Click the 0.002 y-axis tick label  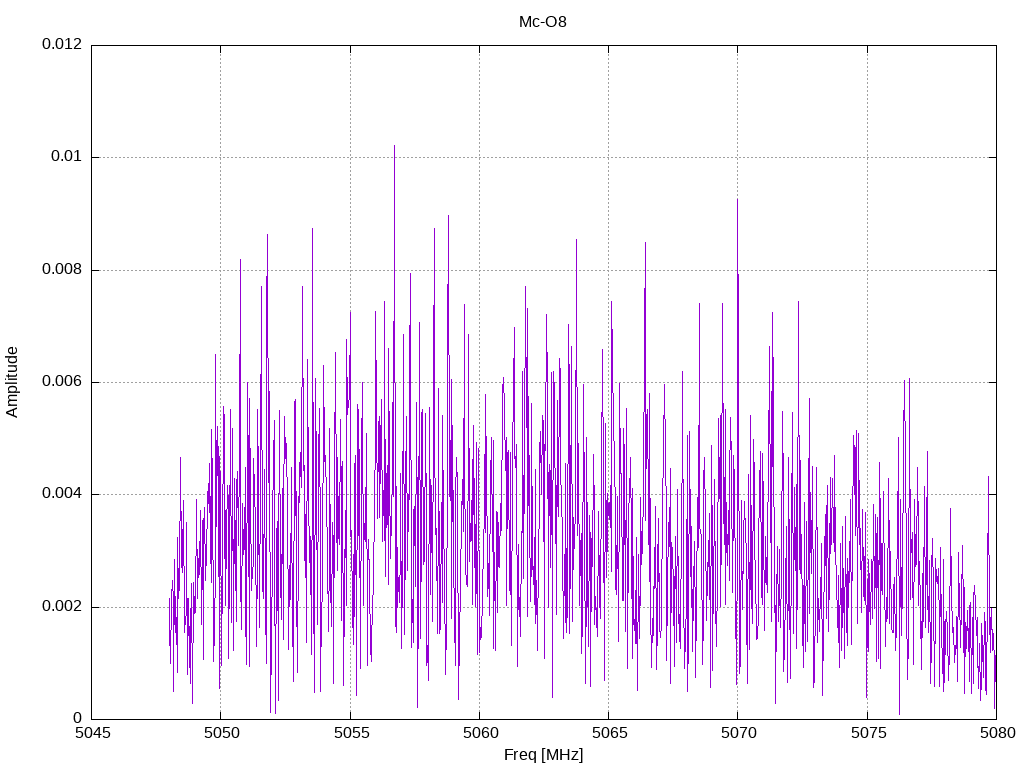click(x=62, y=606)
